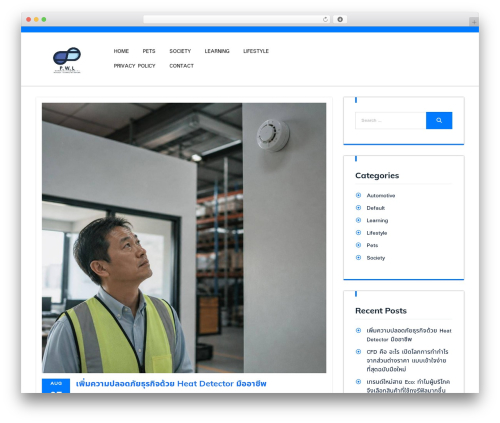The image size is (500, 423).
Task: Click the browser reload icon
Action: [325, 19]
